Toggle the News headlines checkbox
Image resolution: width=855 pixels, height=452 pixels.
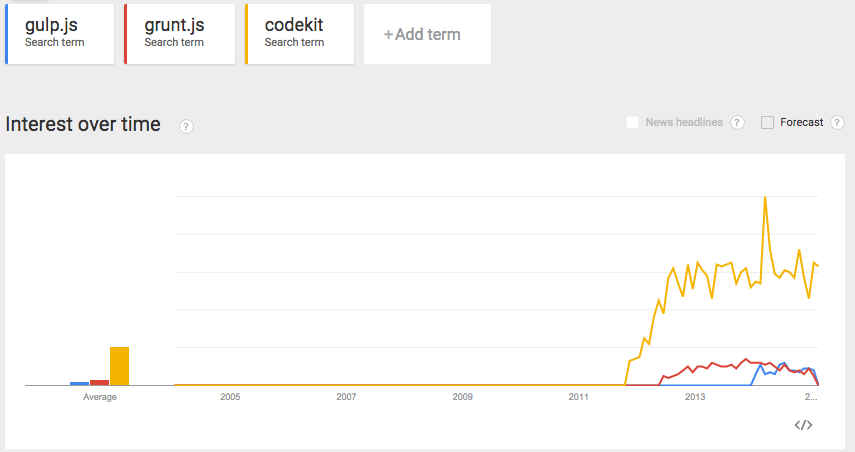(633, 123)
